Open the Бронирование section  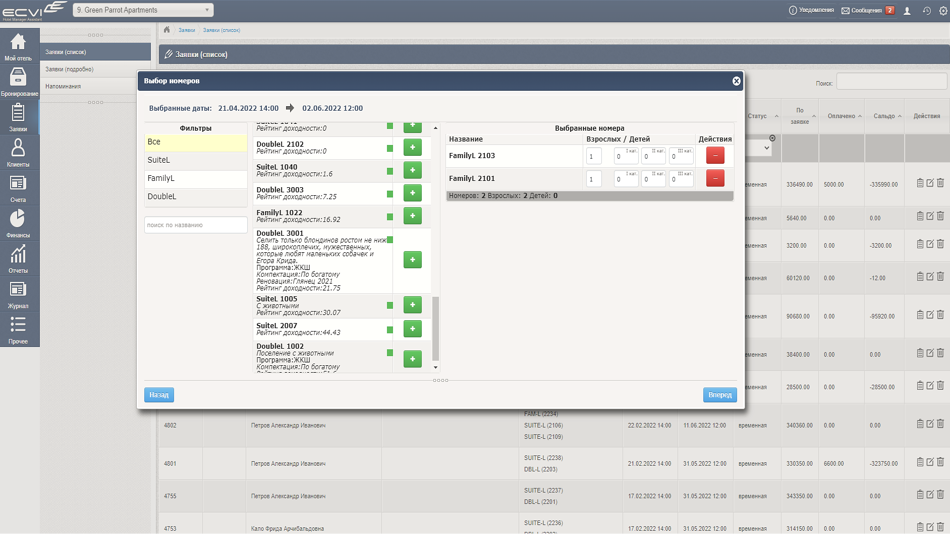(x=18, y=82)
